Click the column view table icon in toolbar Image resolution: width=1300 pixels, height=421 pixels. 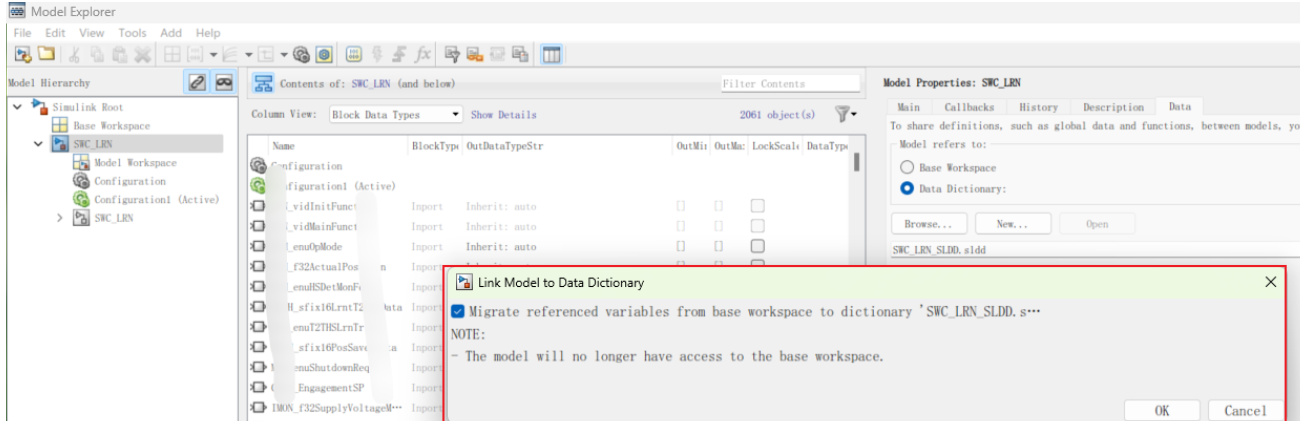pos(551,55)
